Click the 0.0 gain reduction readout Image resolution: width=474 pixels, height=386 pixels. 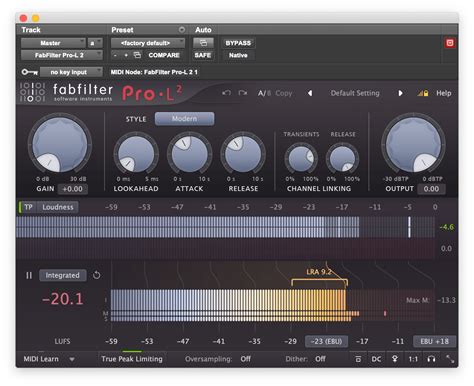(446, 248)
